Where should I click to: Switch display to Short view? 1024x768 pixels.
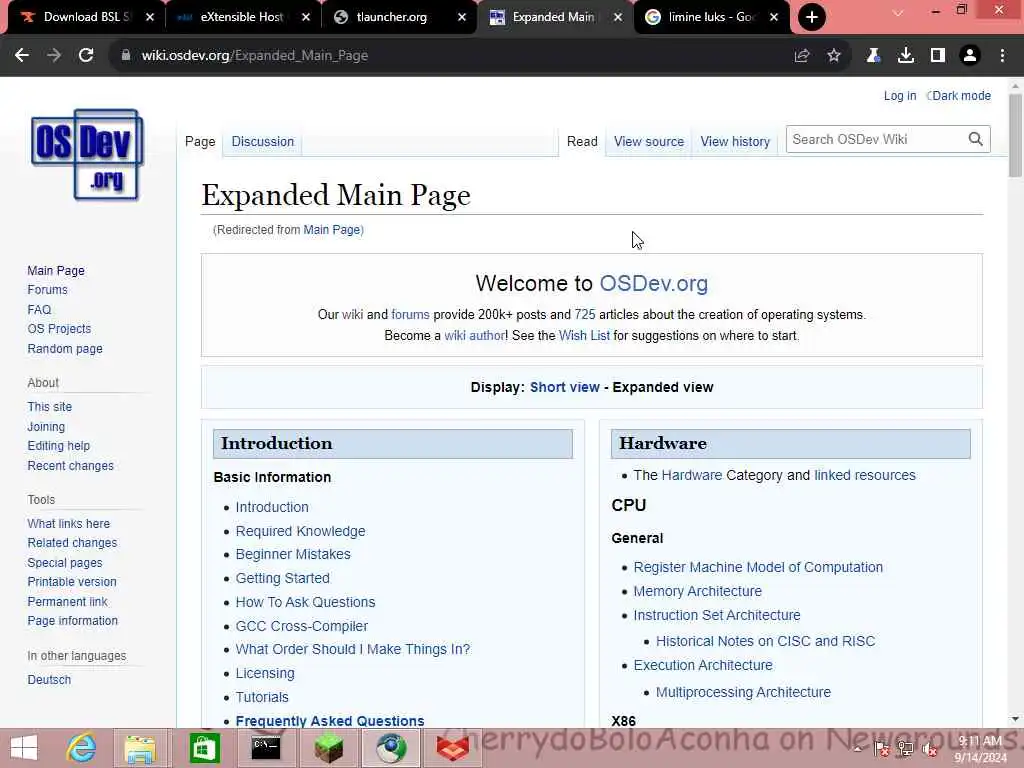(x=564, y=387)
